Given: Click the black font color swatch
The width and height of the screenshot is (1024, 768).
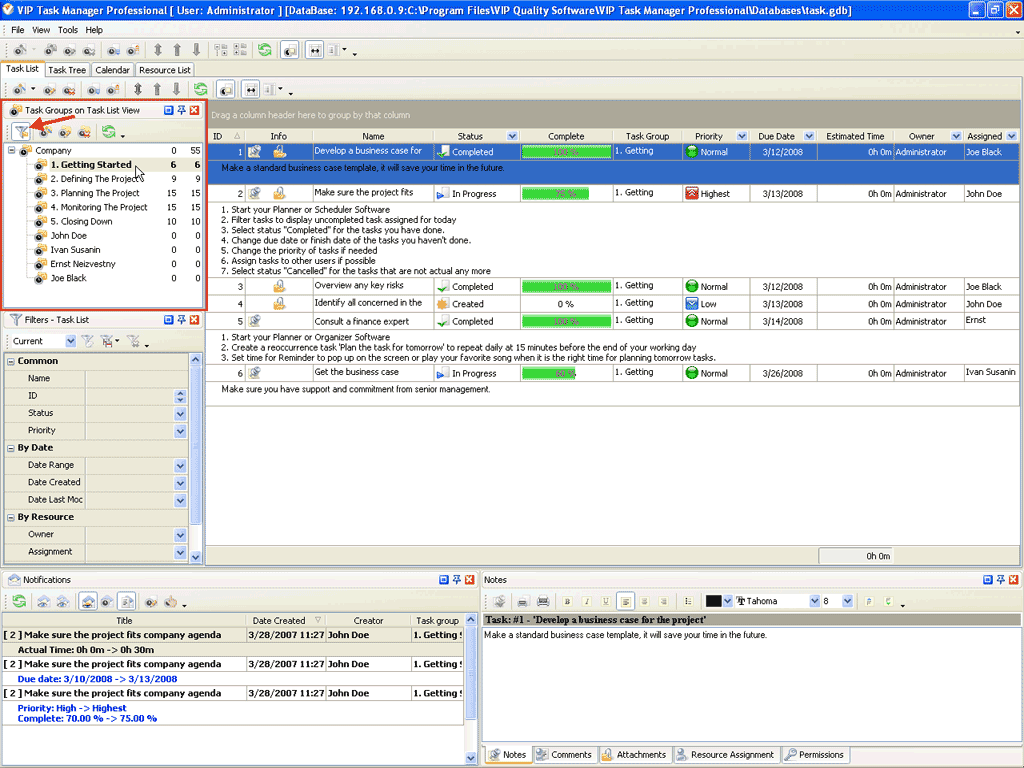Looking at the screenshot, I should click(x=713, y=601).
